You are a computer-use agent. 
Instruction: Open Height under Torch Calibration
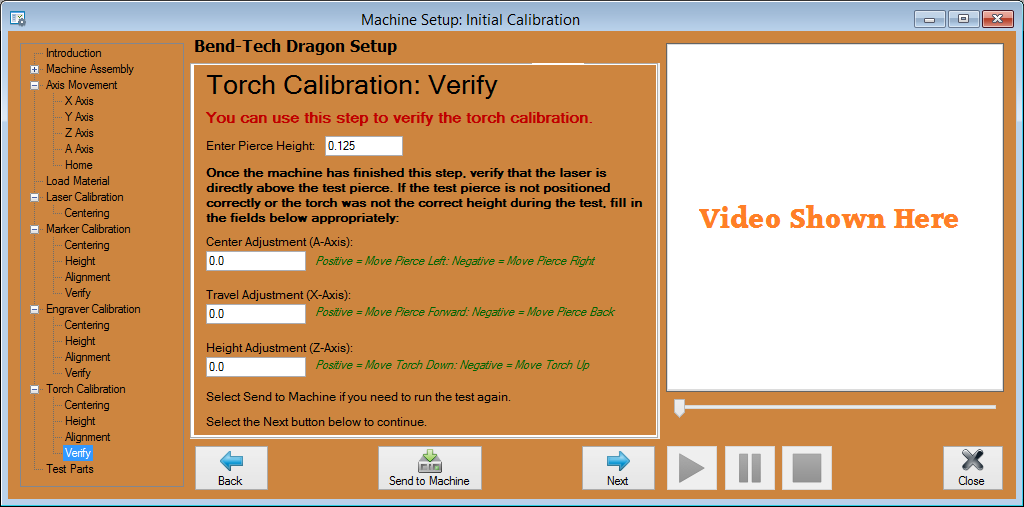(80, 421)
